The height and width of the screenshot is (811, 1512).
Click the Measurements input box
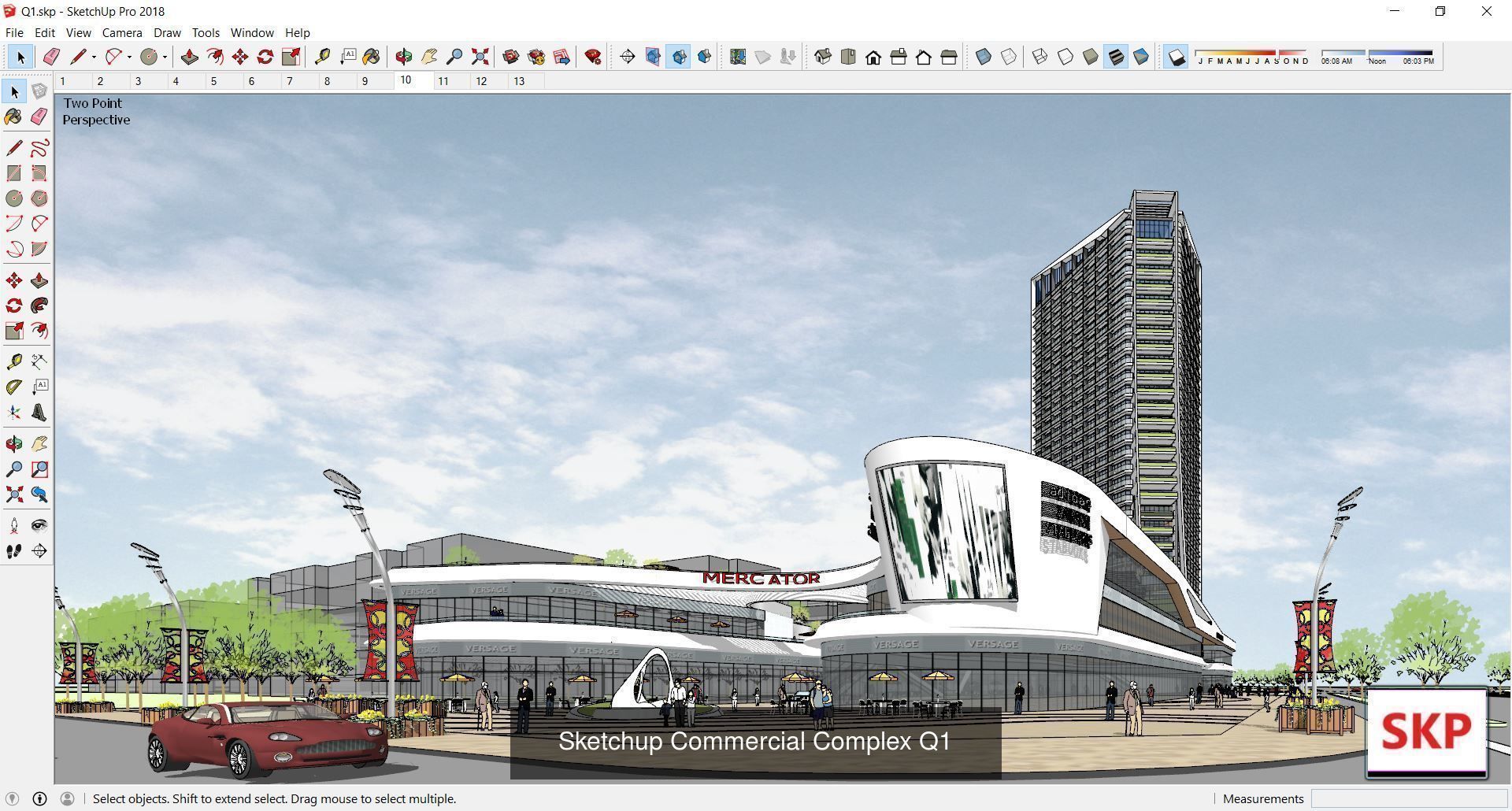pos(1409,798)
